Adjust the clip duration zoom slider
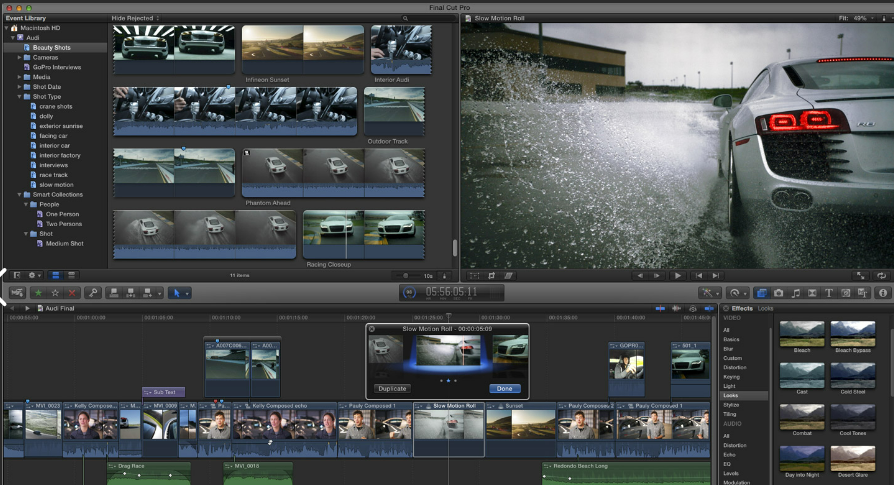The image size is (894, 485). tap(406, 276)
